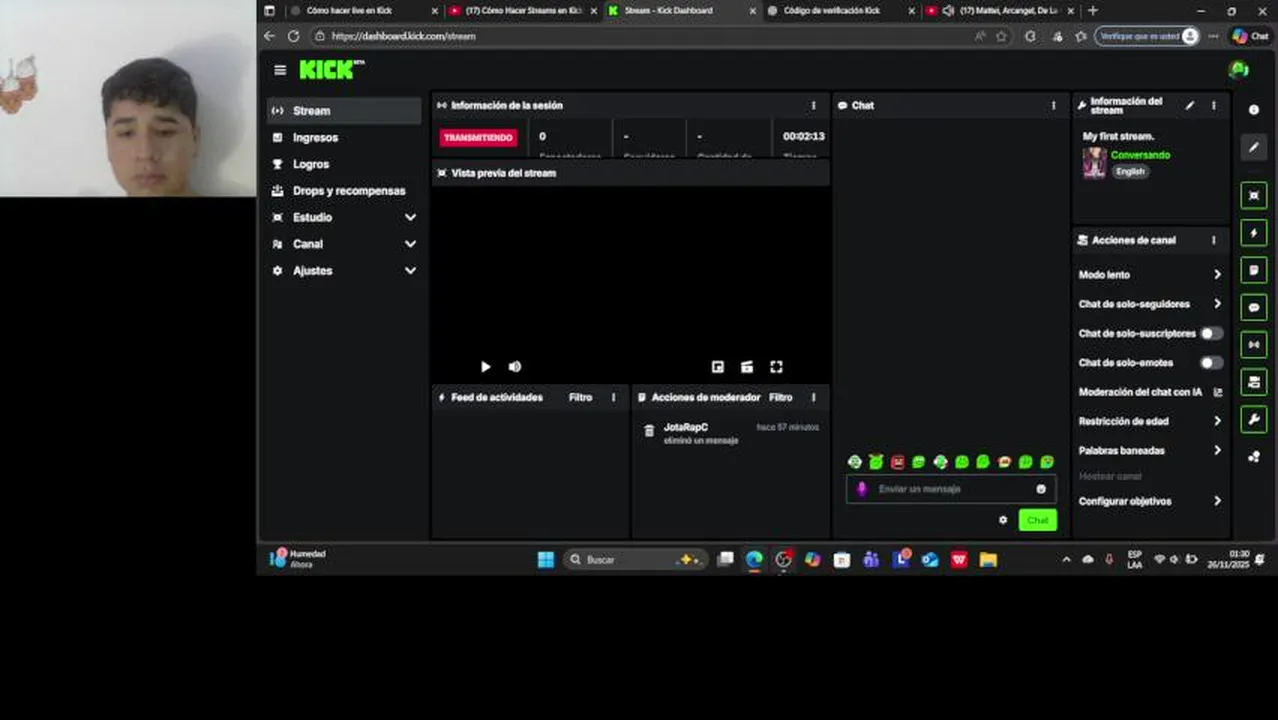This screenshot has height=720, width=1278.
Task: Open chat settings gear icon
Action: (1003, 520)
